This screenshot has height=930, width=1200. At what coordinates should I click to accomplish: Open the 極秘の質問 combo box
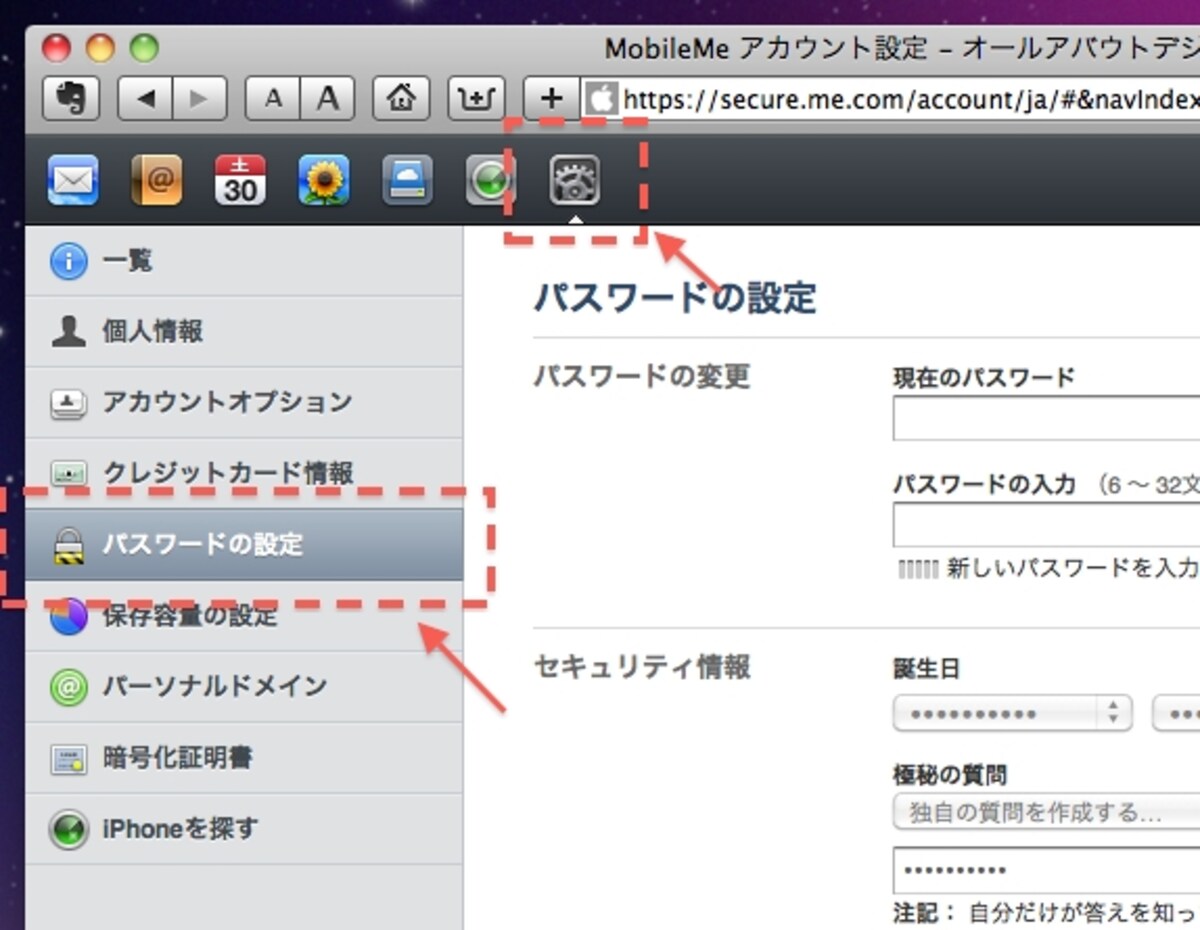pos(1046,812)
